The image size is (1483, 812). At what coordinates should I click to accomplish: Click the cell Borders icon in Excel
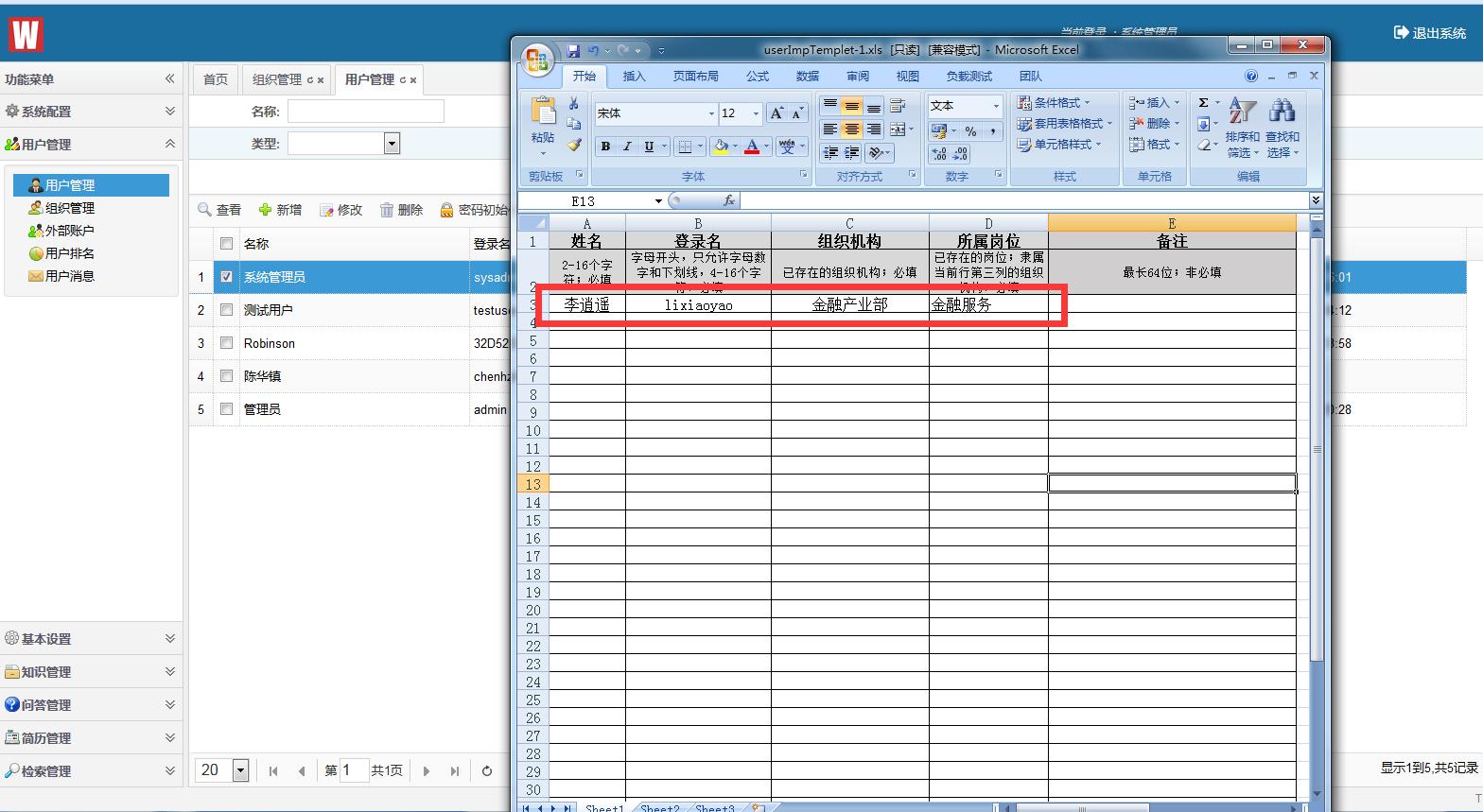pyautogui.click(x=686, y=147)
